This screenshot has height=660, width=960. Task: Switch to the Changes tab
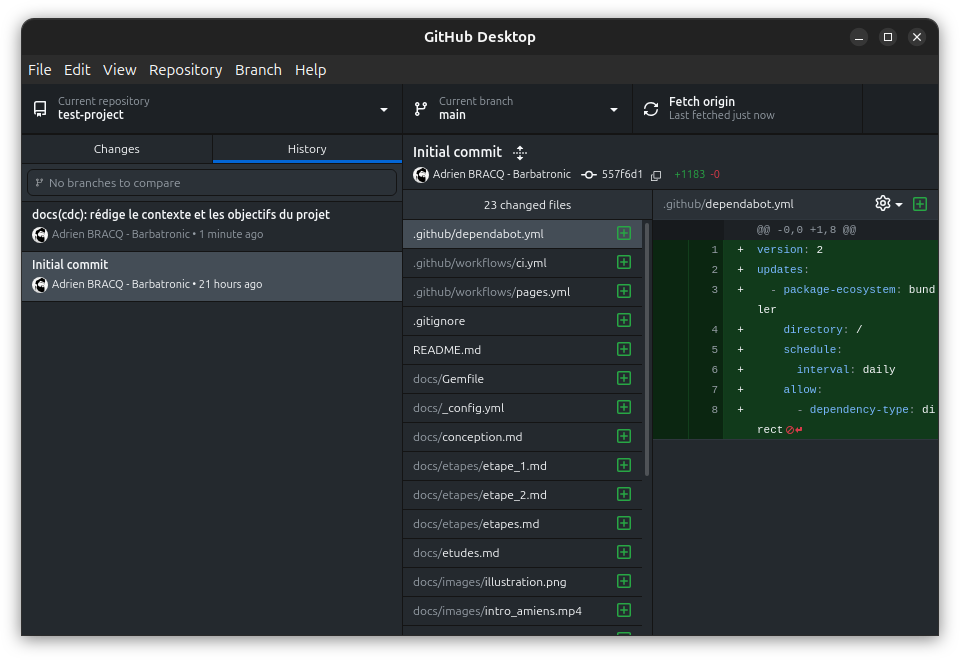117,149
